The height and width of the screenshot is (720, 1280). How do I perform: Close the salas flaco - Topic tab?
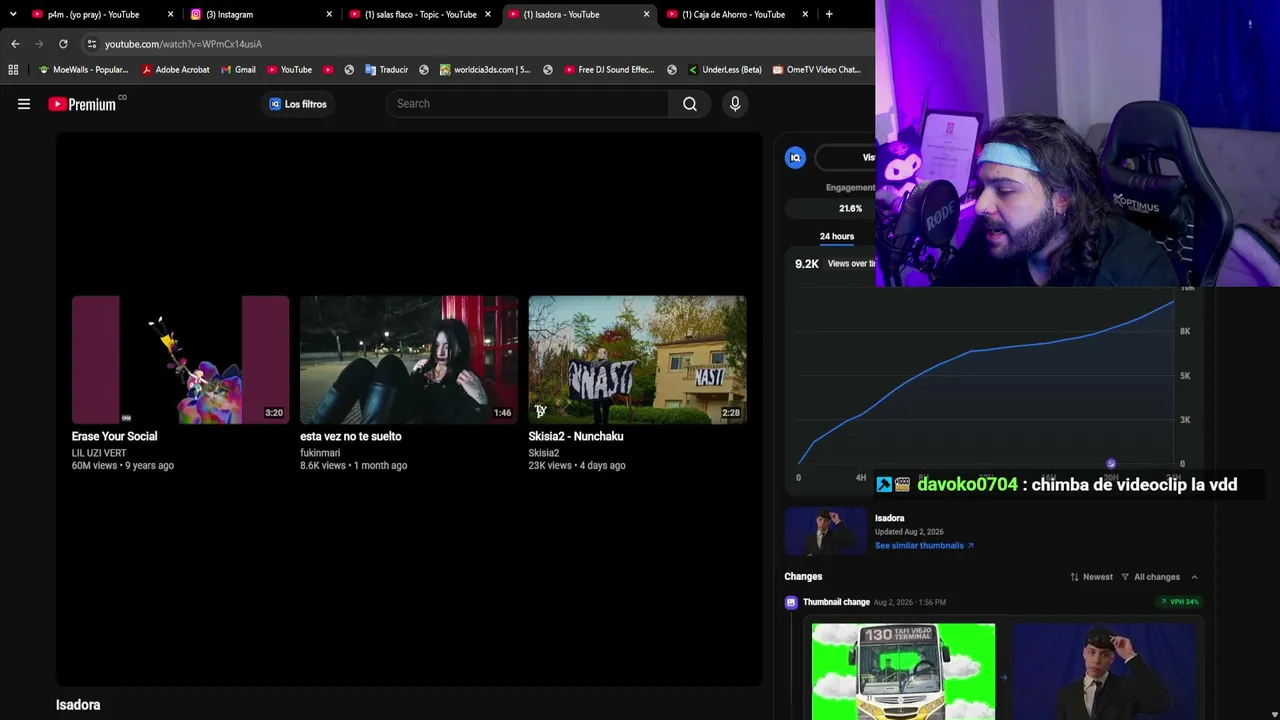(488, 14)
